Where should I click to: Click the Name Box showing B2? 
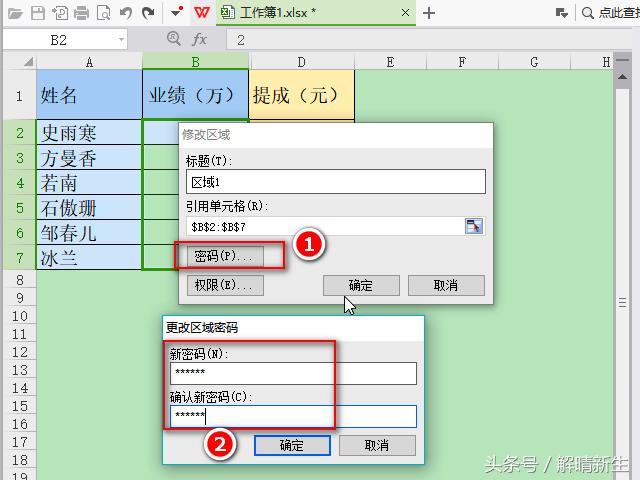click(59, 40)
